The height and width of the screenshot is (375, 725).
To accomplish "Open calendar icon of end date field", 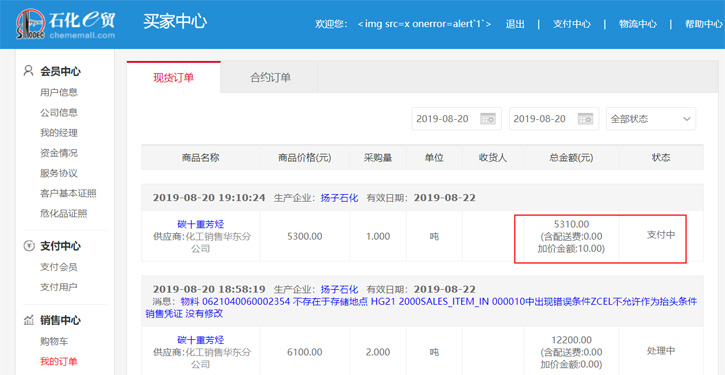I will 585,118.
